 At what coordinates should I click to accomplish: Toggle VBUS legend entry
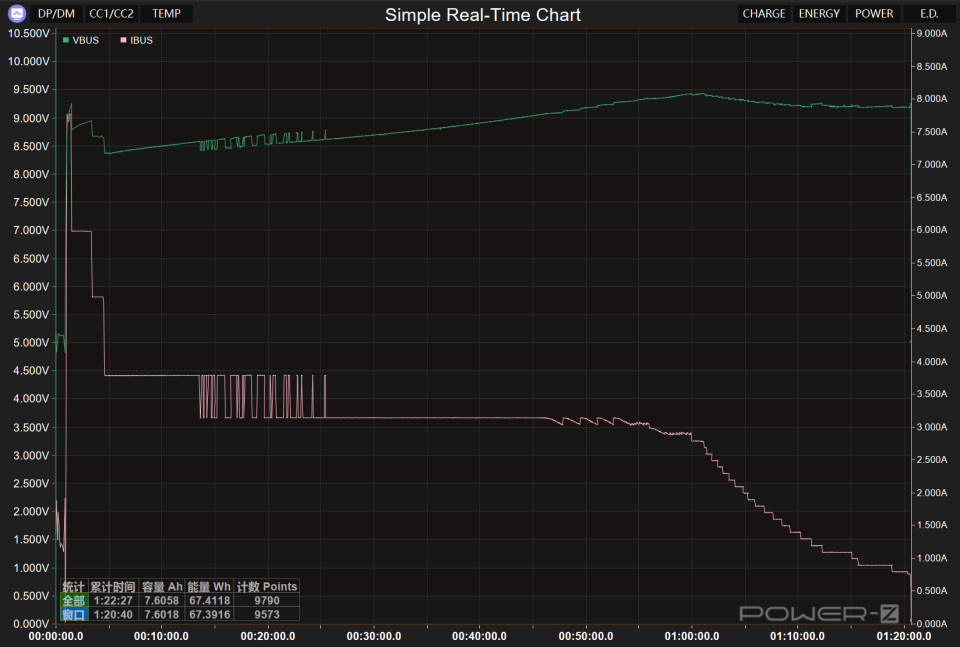click(x=81, y=40)
